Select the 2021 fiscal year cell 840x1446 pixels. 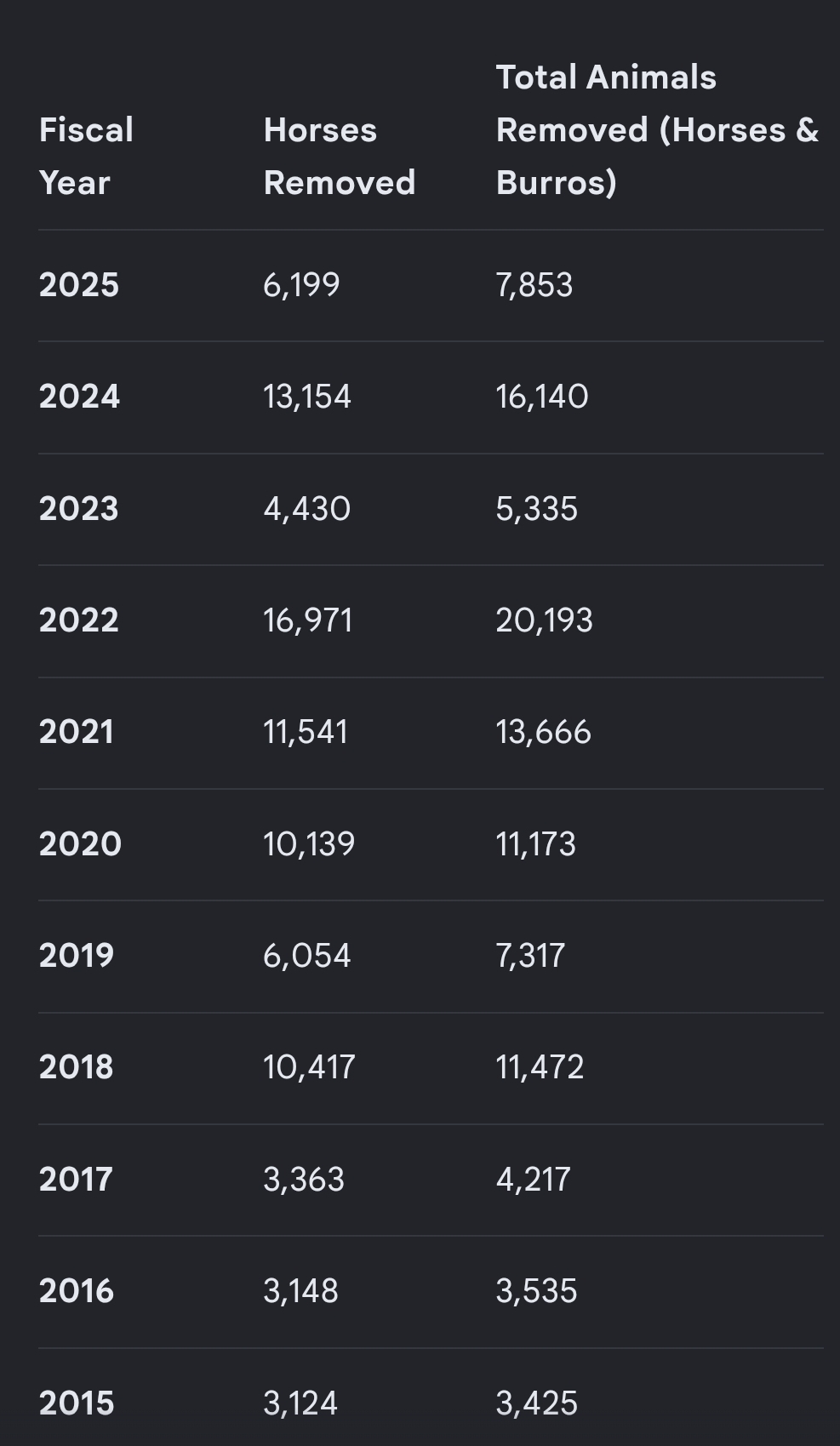(77, 732)
